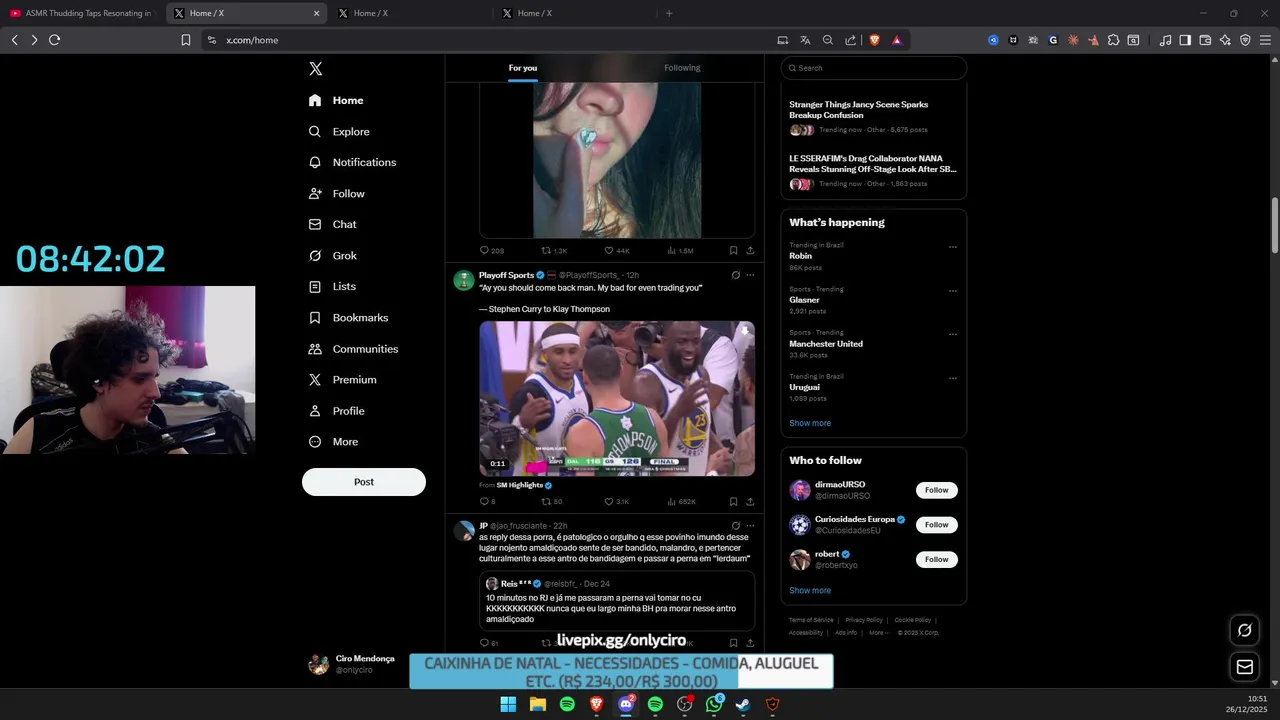Viewport: 1280px width, 720px height.
Task: Open Windows Start menu
Action: [508, 704]
